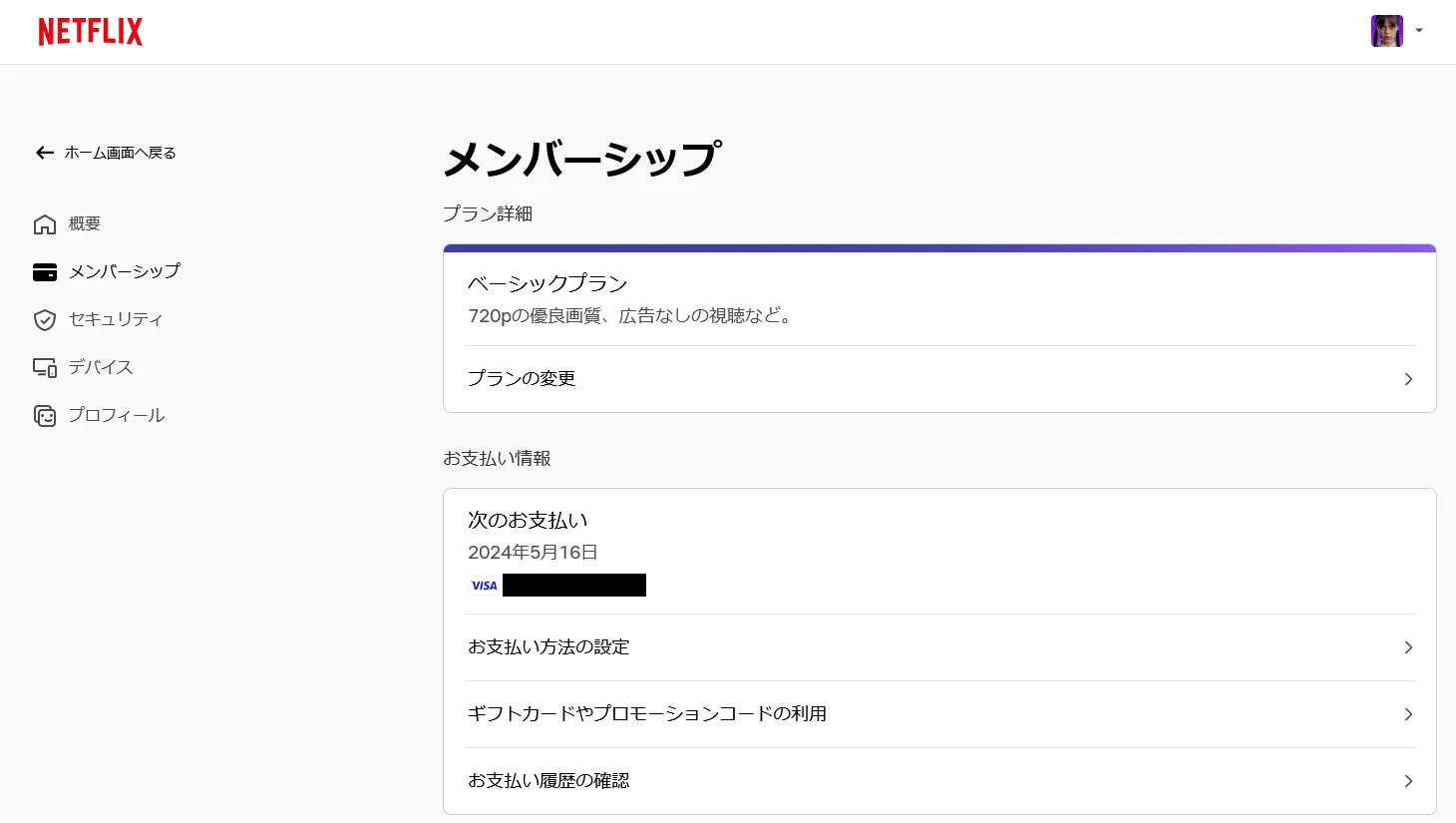Click the chevron beside お支払い方法の設定
This screenshot has width=1456, height=823.
pyautogui.click(x=1408, y=647)
